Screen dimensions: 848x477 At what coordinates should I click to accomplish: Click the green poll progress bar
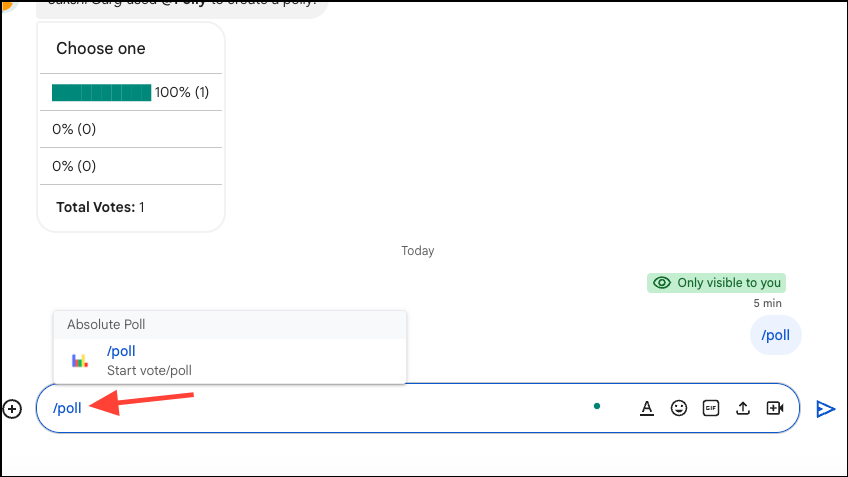coord(101,93)
